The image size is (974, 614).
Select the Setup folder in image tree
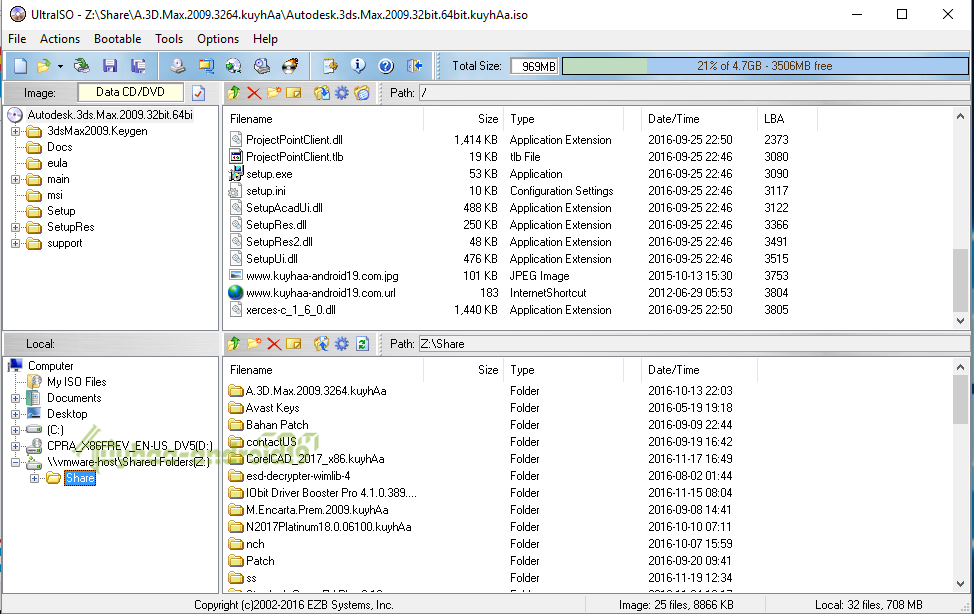point(61,211)
